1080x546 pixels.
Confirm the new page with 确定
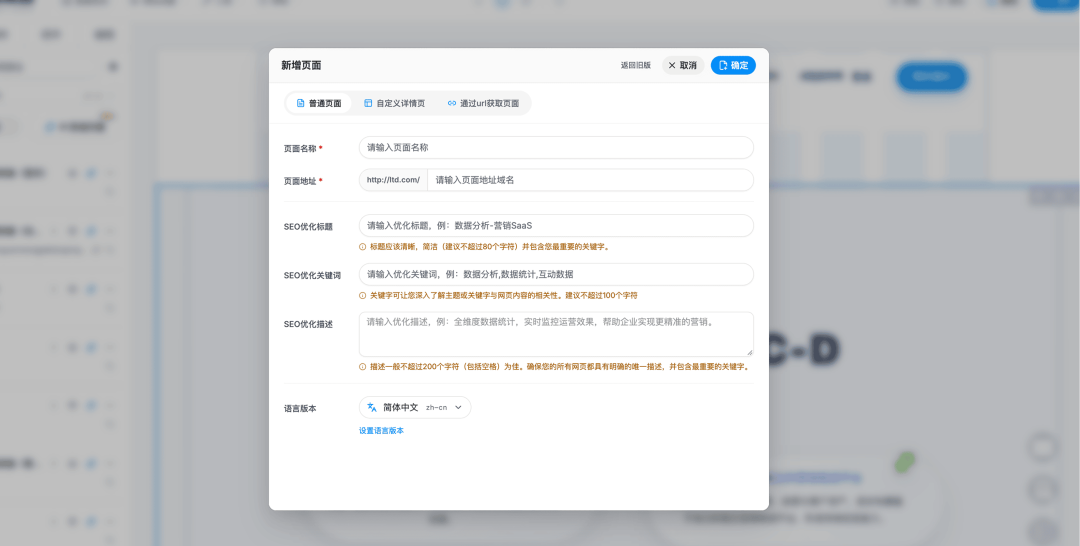click(x=733, y=65)
